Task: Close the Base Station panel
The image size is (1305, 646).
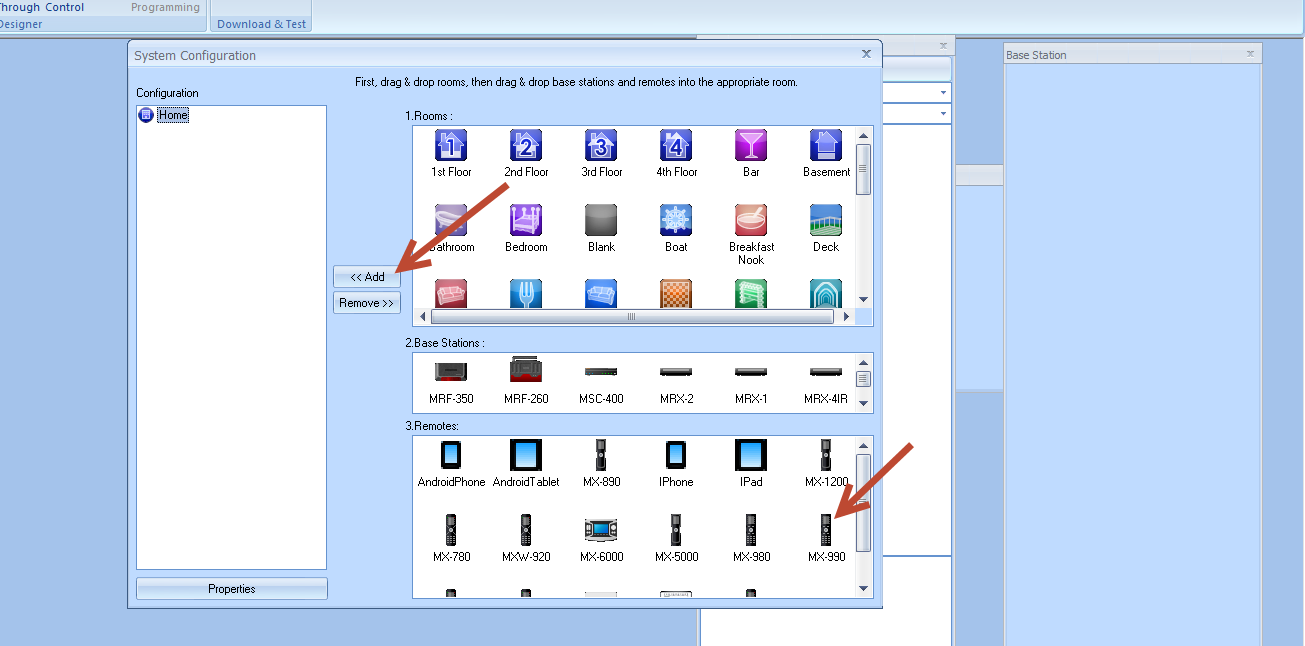Action: (x=1250, y=54)
